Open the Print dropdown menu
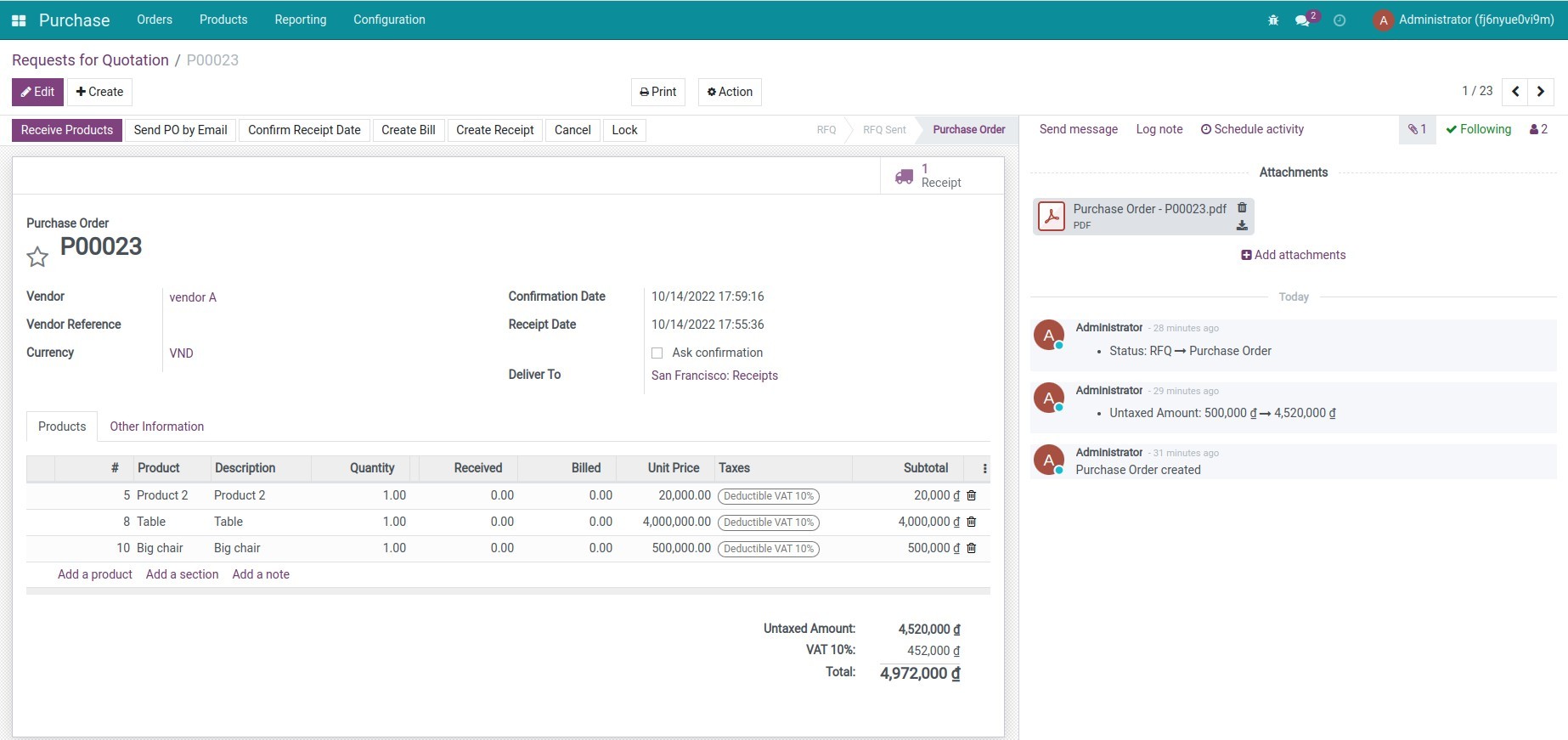The width and height of the screenshot is (1568, 740). tap(657, 92)
